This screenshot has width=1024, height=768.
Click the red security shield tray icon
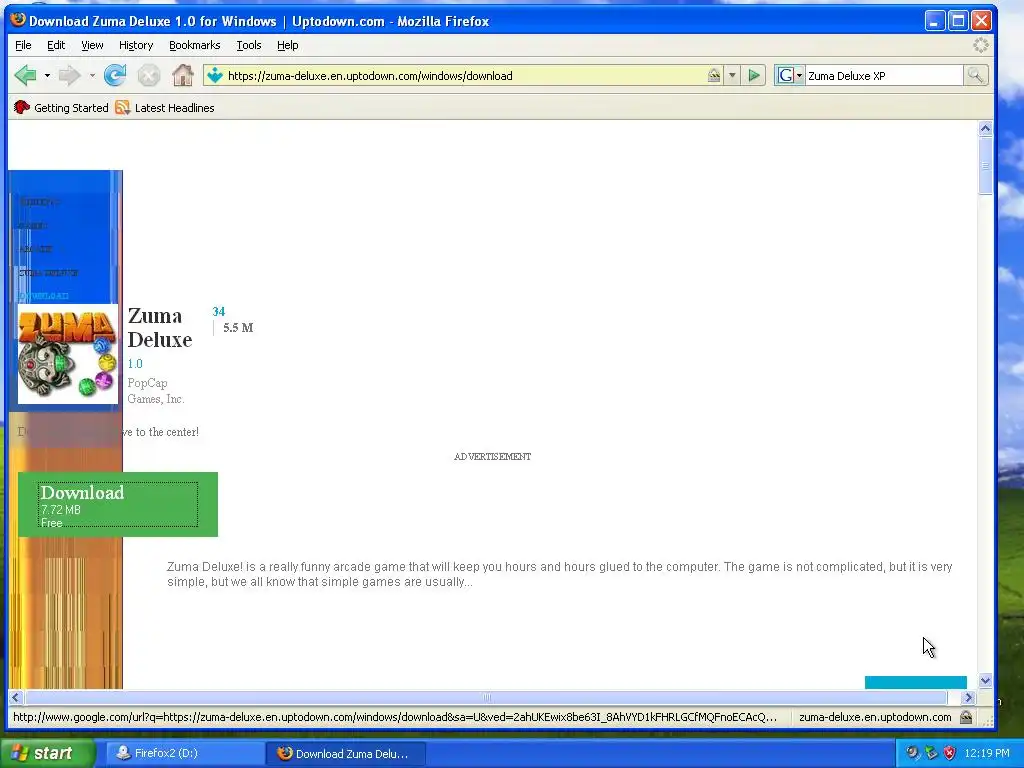(x=950, y=753)
